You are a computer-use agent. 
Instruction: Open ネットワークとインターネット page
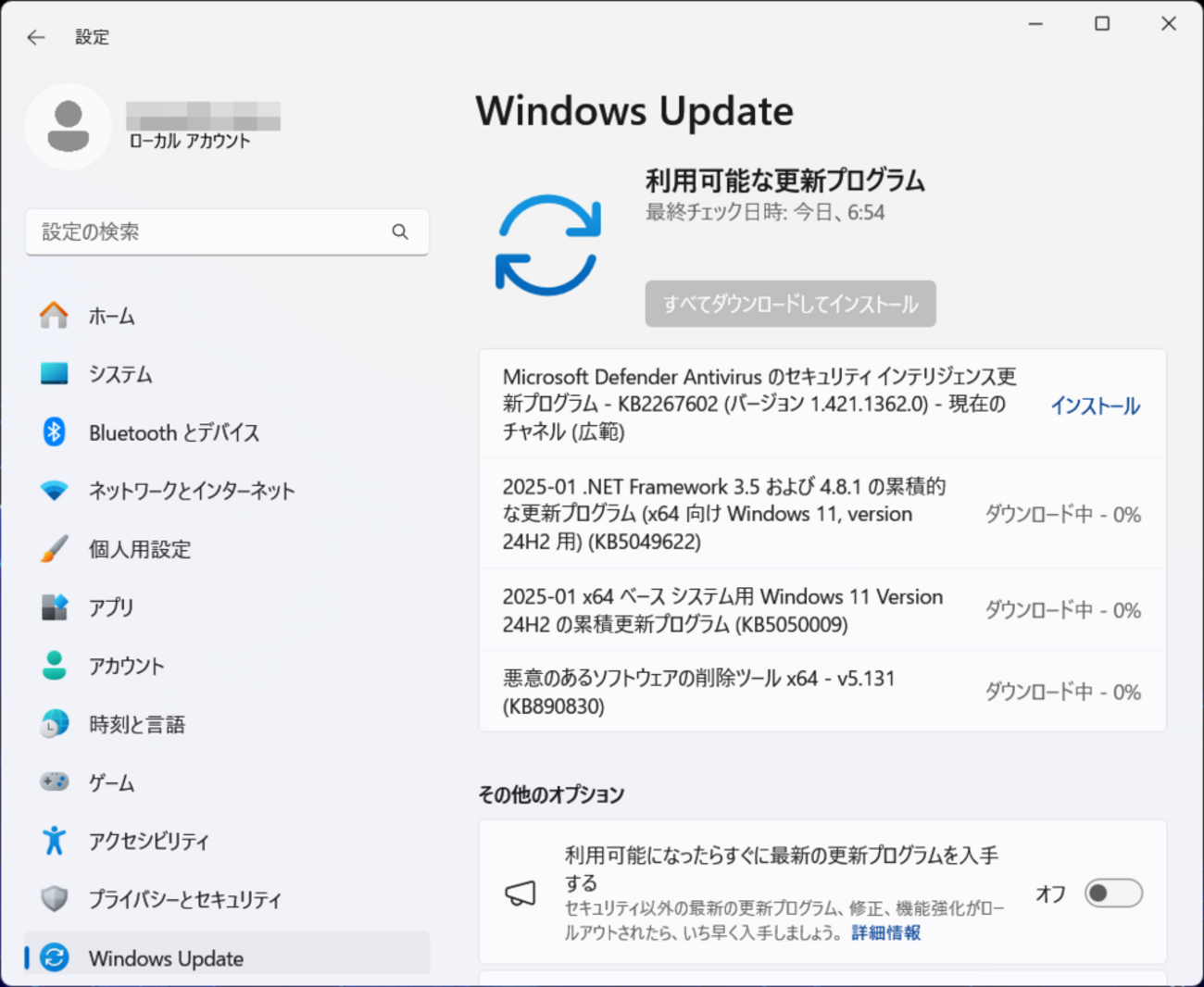pos(227,491)
